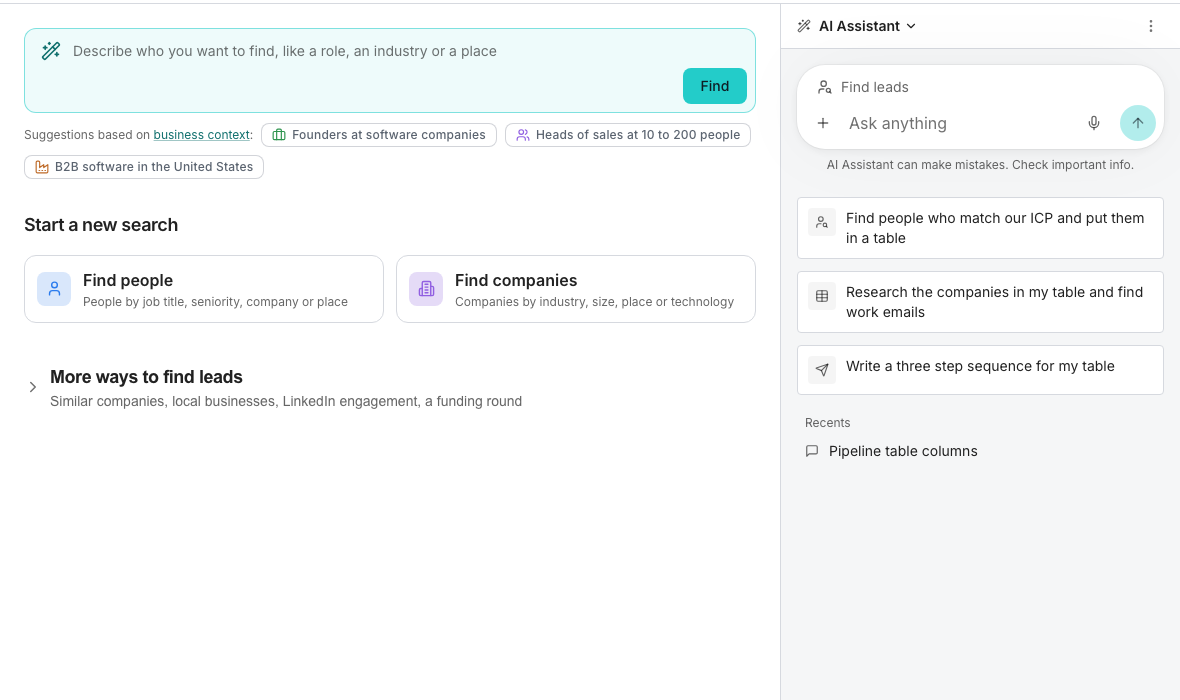Screen dimensions: 1180x700
Task: Select Founders at software companies suggestion
Action: (x=379, y=135)
